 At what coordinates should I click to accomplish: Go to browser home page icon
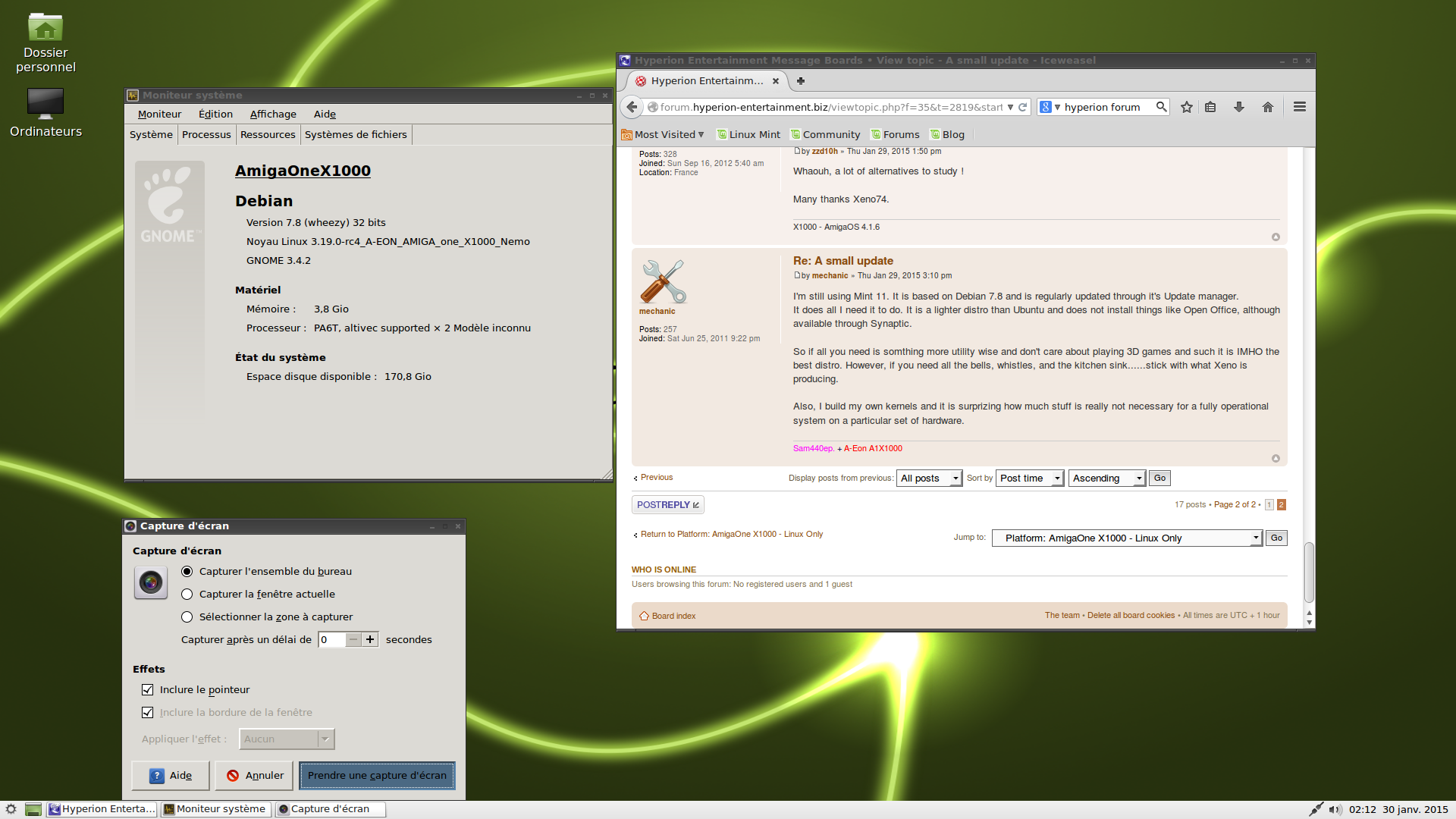1268,107
